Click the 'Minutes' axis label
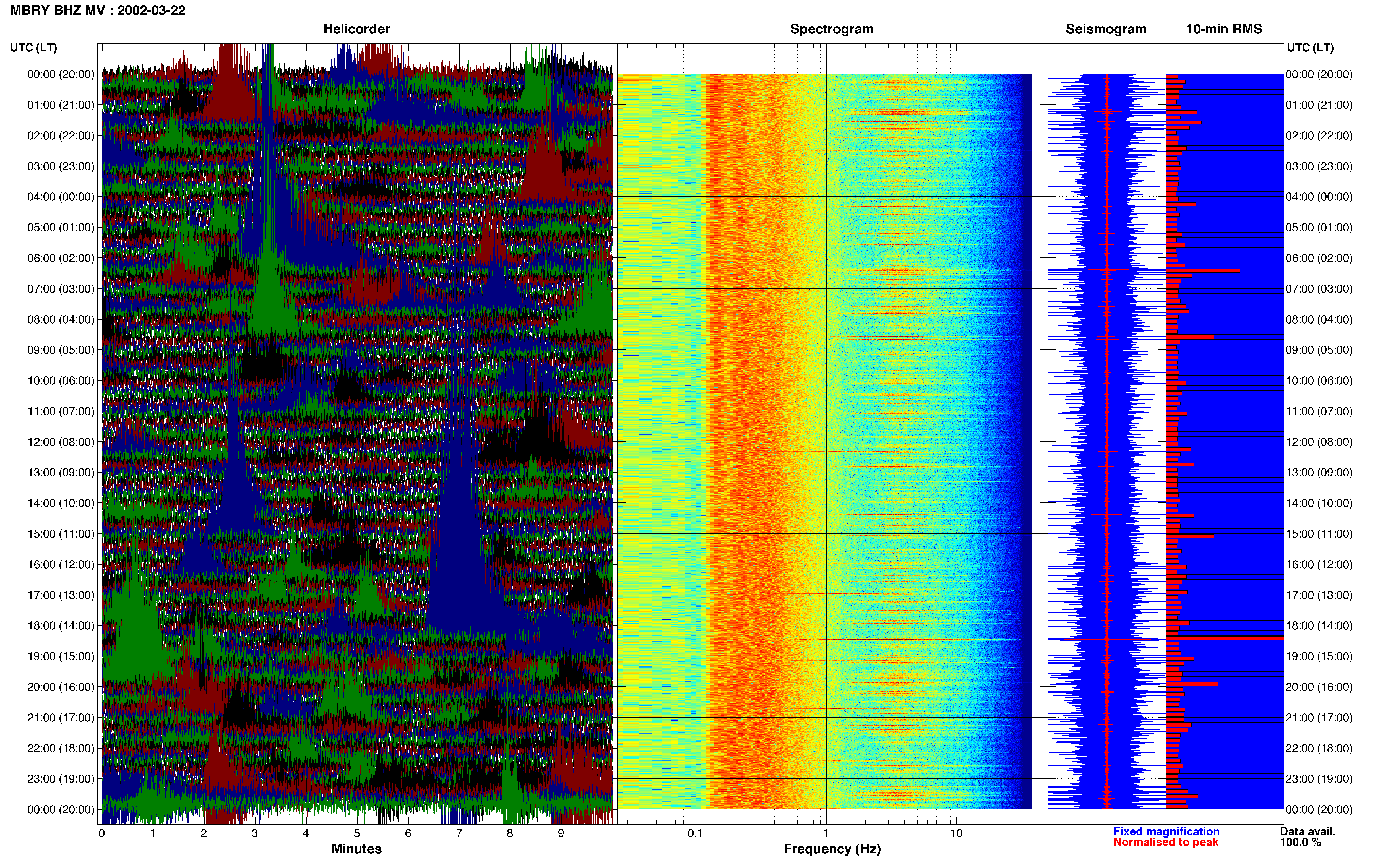Image resolution: width=1388 pixels, height=868 pixels. tap(356, 848)
